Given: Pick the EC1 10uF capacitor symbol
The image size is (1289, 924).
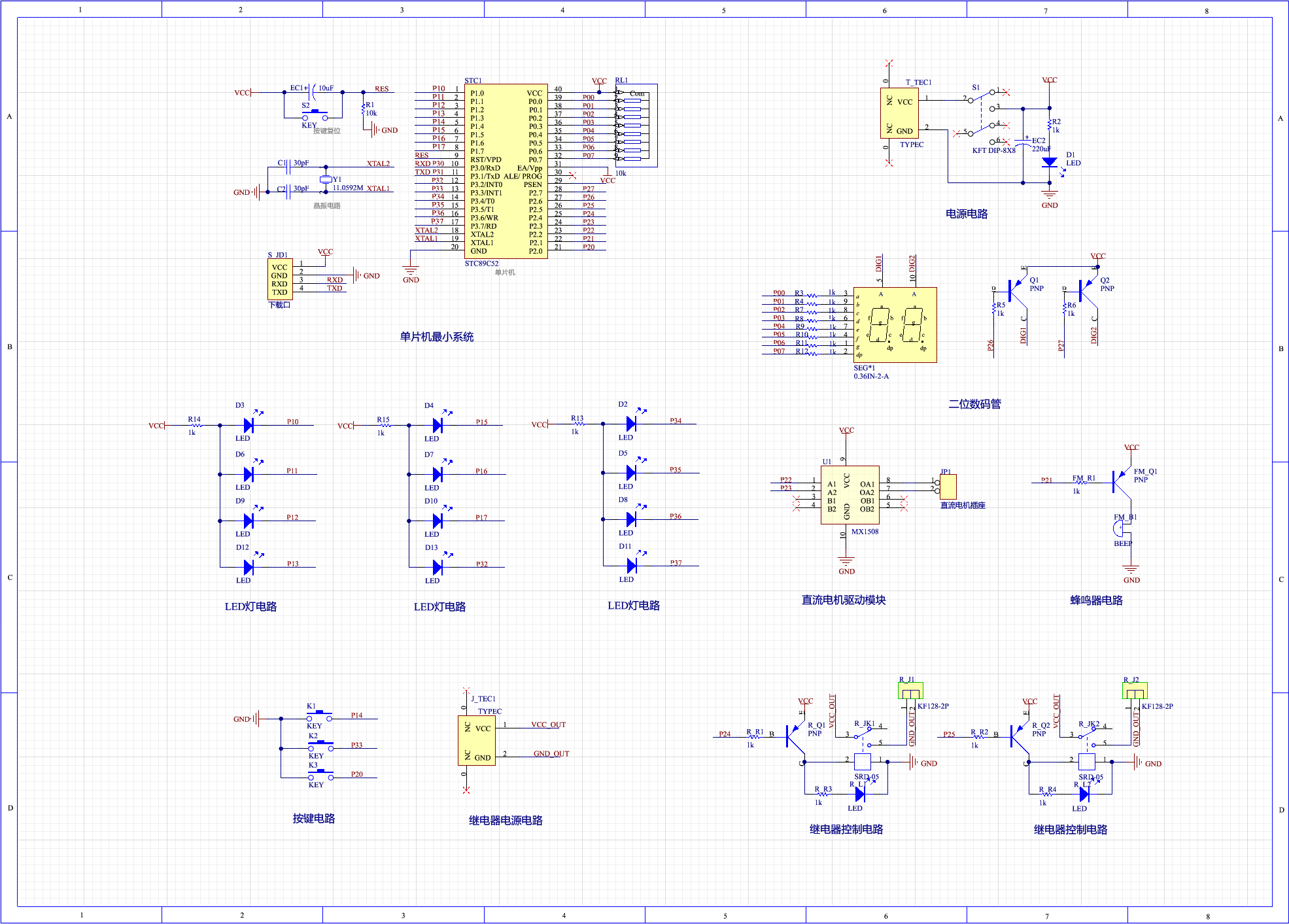Looking at the screenshot, I should tap(313, 92).
